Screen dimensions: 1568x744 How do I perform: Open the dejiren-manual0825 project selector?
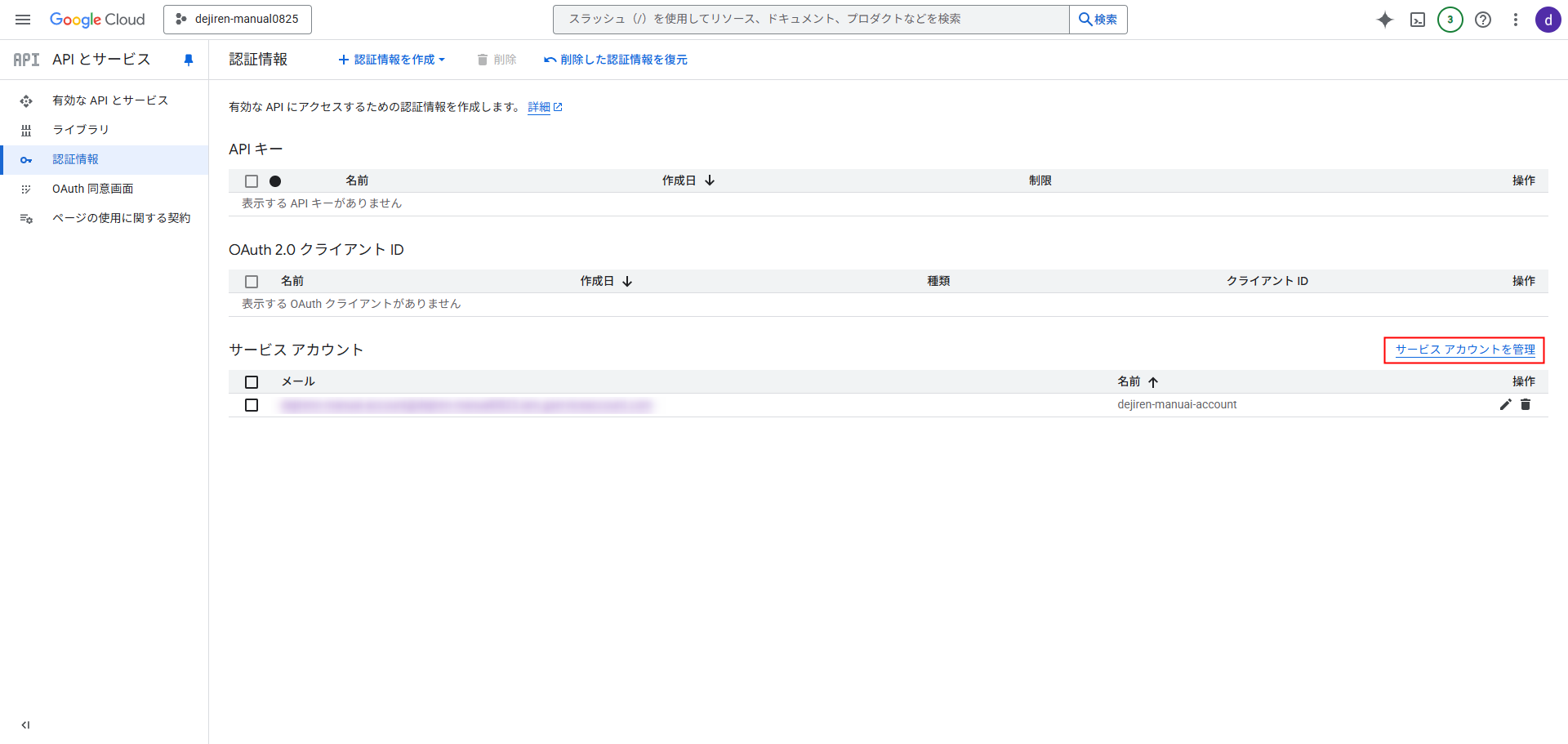coord(238,20)
